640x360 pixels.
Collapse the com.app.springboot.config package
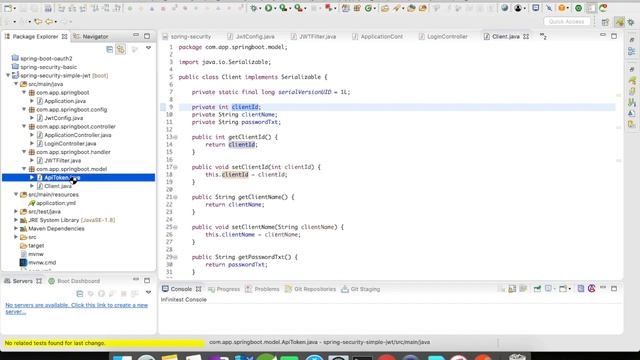pyautogui.click(x=24, y=109)
